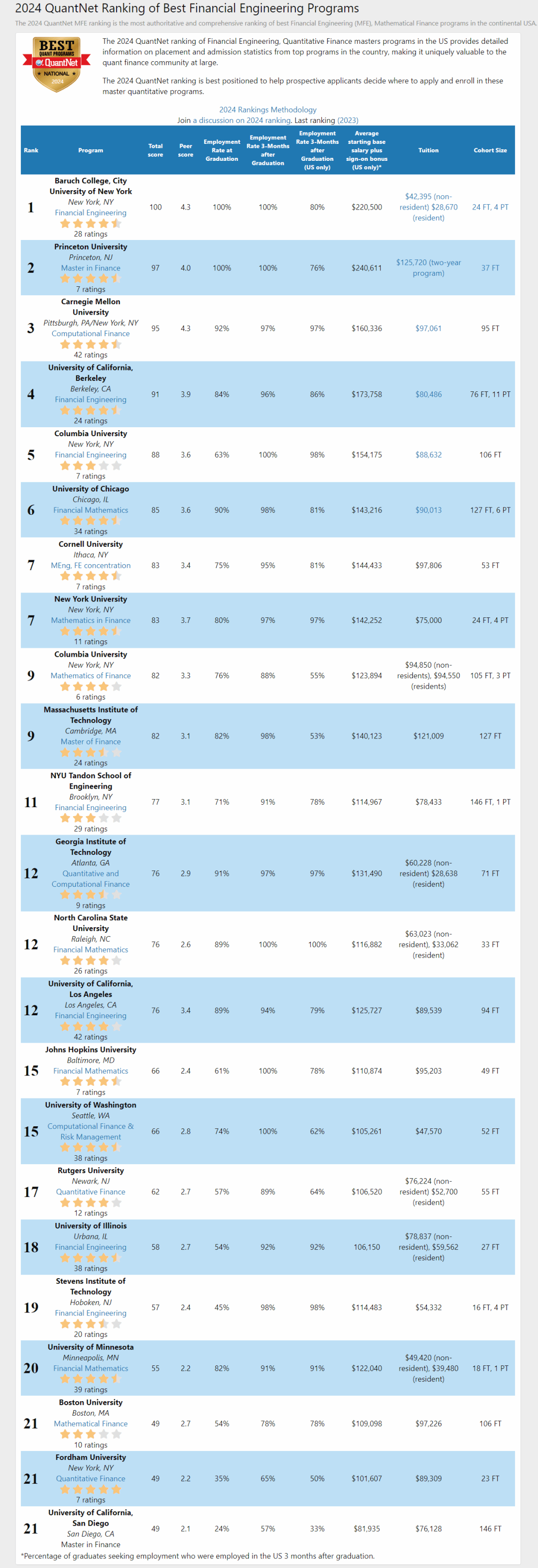Click Princeton University's star rating
The width and height of the screenshot is (538, 1568).
91,279
